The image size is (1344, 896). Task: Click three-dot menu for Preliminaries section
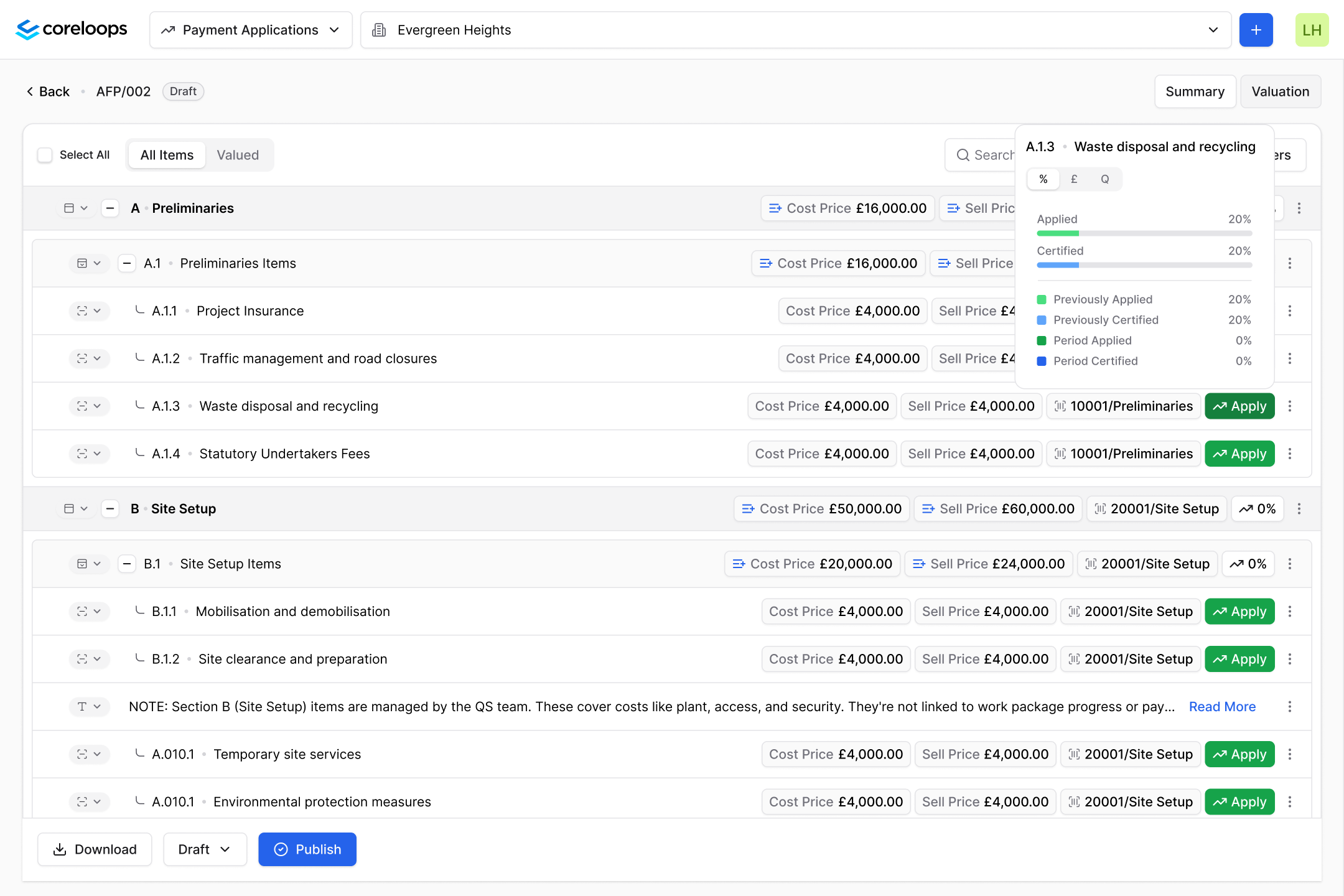tap(1299, 208)
